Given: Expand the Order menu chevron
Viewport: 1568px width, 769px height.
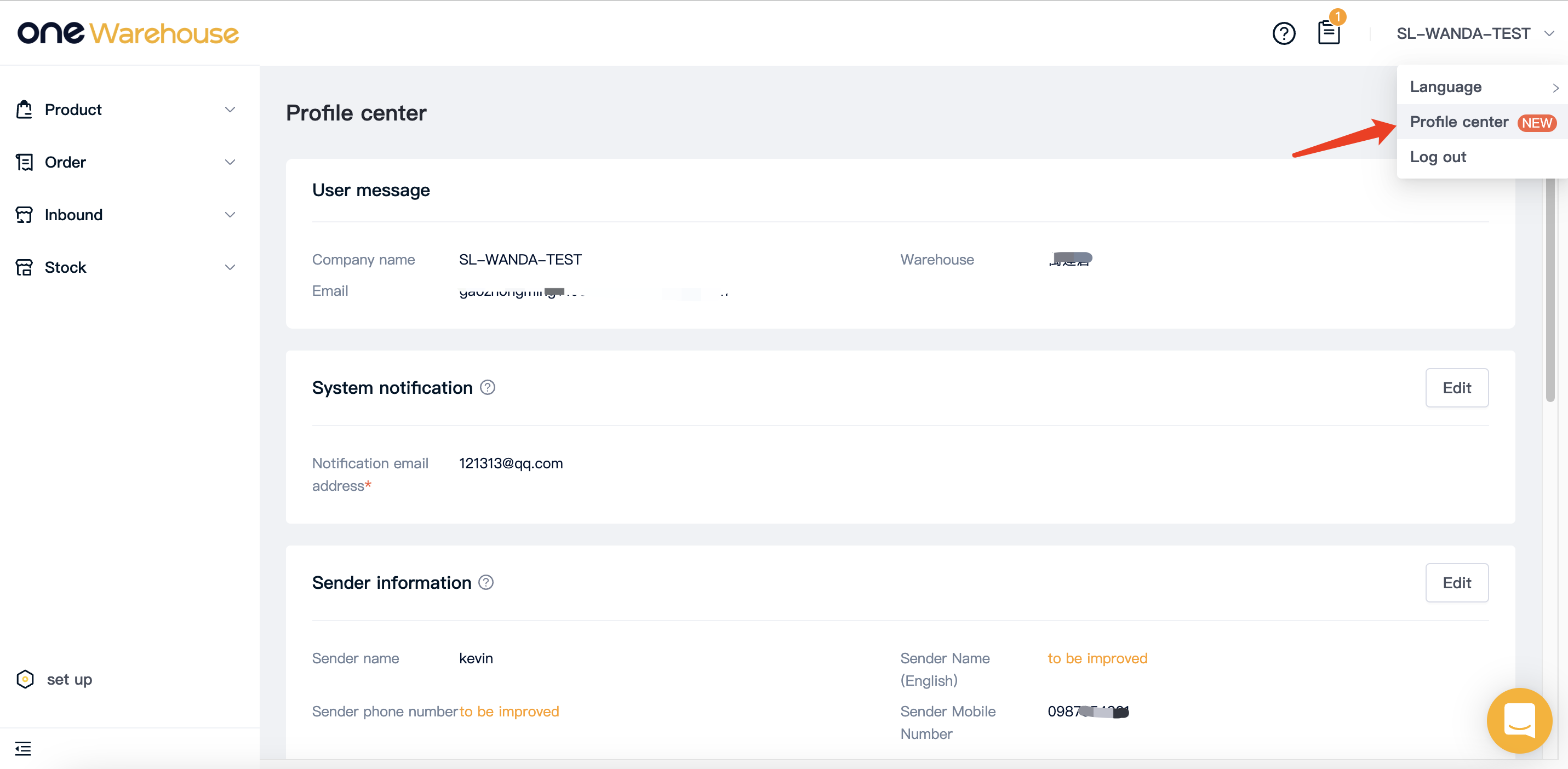Looking at the screenshot, I should [230, 163].
